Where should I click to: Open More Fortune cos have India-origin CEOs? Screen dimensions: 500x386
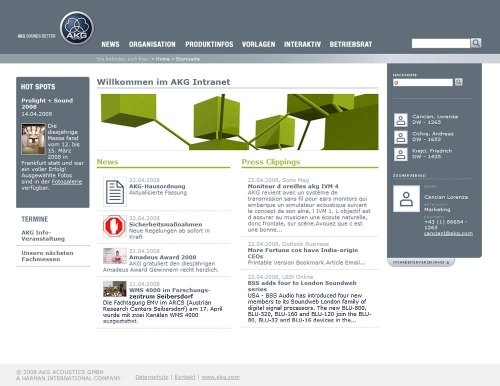click(x=303, y=253)
